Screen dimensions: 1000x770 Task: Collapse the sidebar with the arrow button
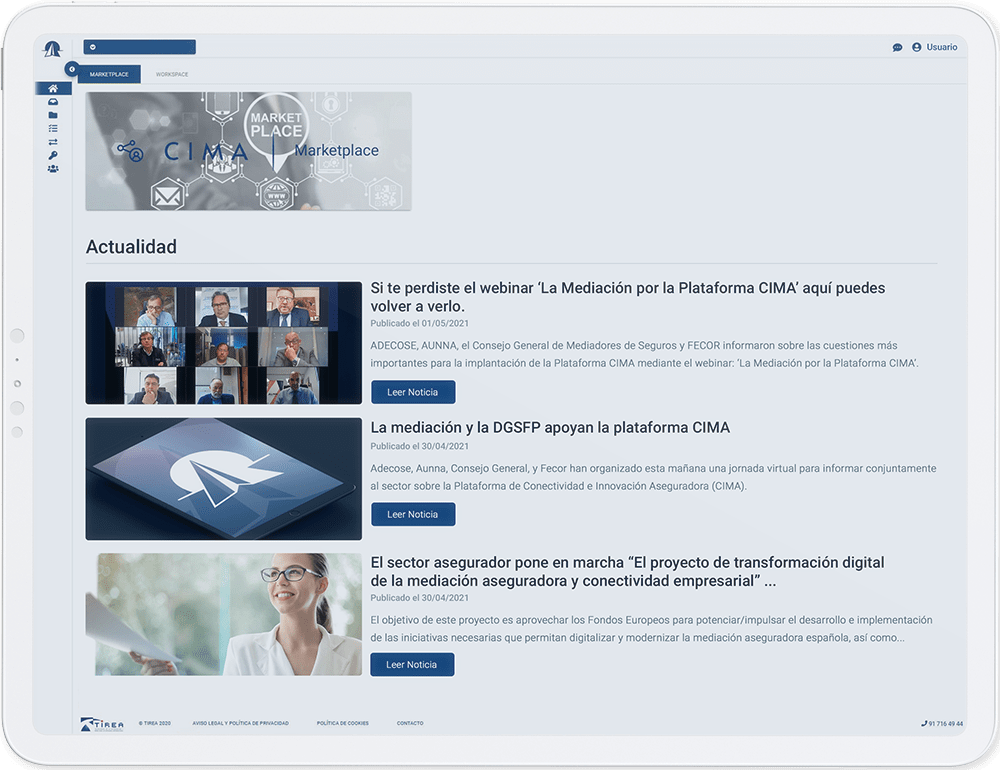71,69
